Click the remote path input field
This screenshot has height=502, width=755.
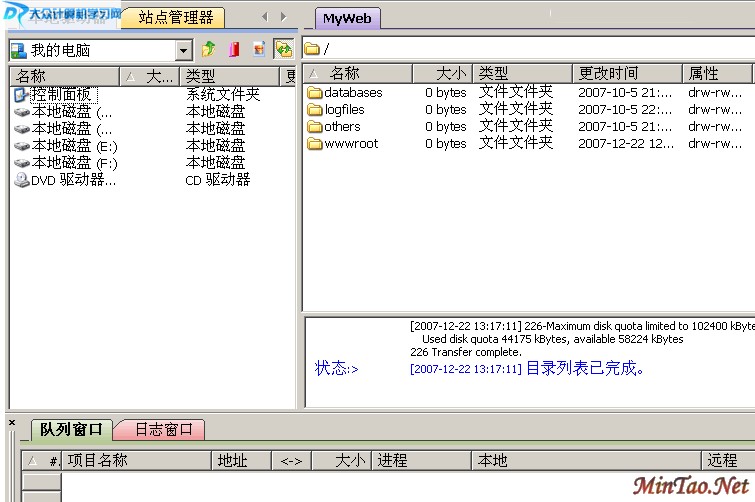coord(530,48)
